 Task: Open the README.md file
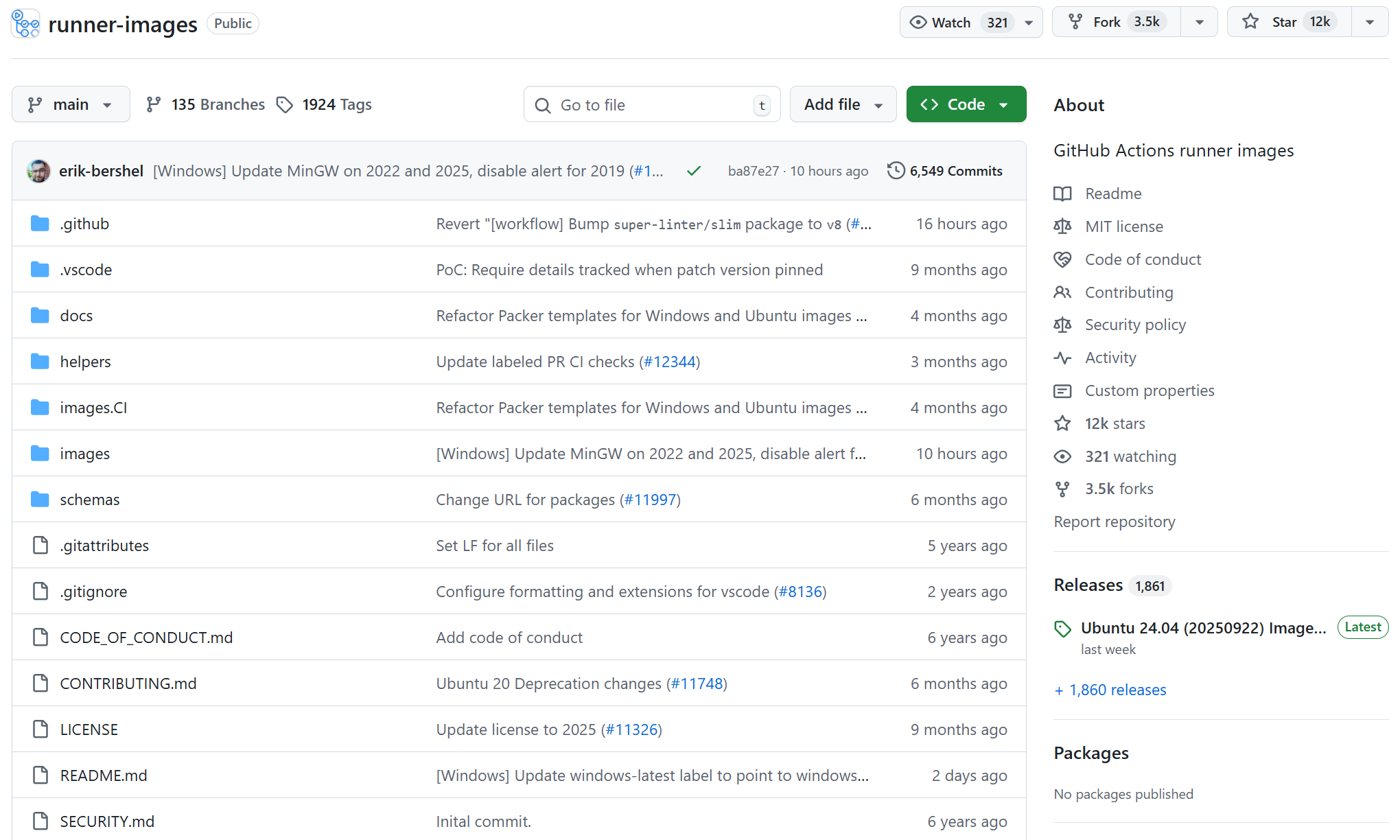click(x=103, y=775)
